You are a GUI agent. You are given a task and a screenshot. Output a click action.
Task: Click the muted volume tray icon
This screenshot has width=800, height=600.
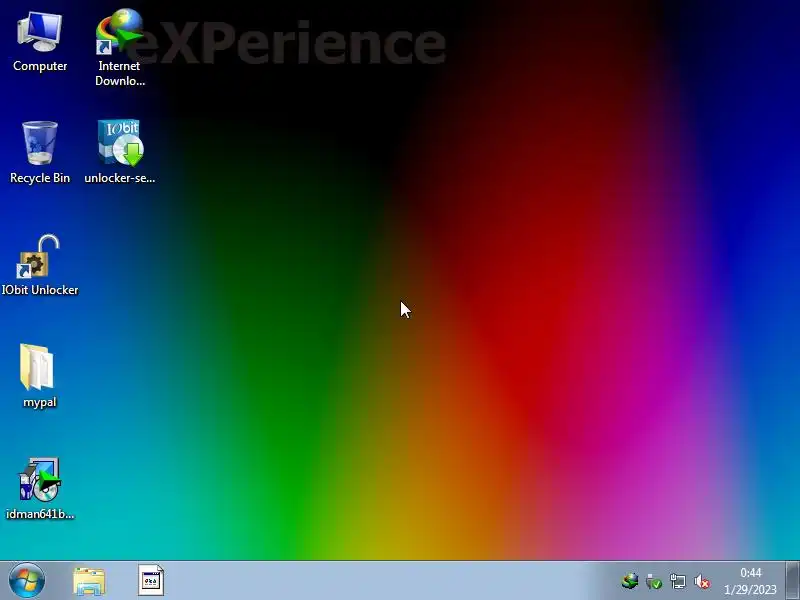pos(702,581)
